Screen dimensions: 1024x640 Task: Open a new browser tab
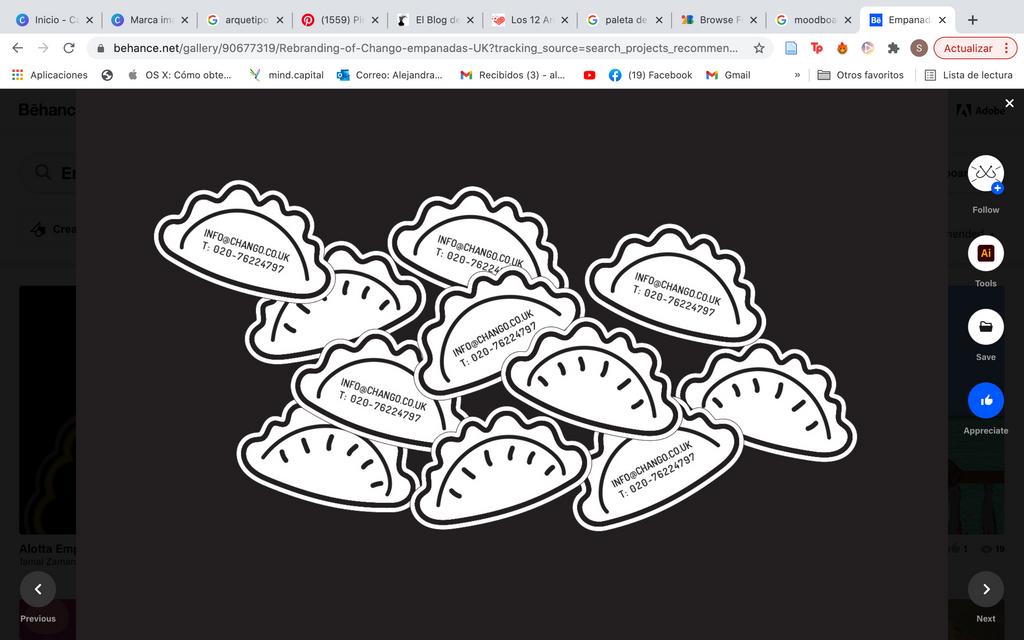[x=972, y=20]
